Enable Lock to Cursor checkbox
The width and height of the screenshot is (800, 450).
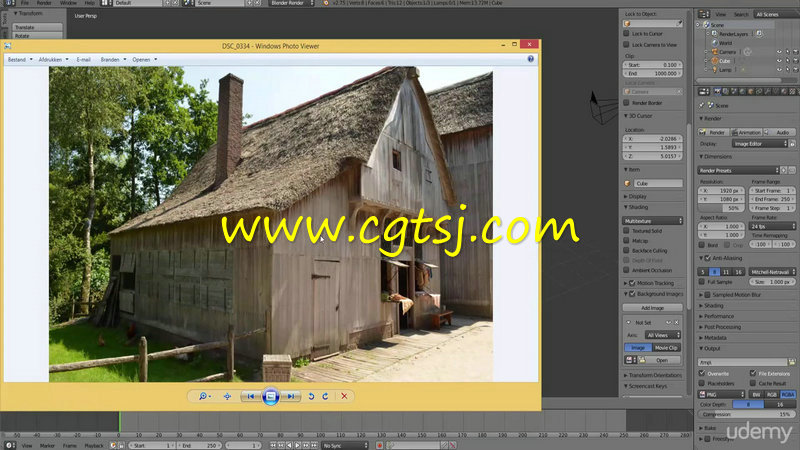[x=627, y=34]
